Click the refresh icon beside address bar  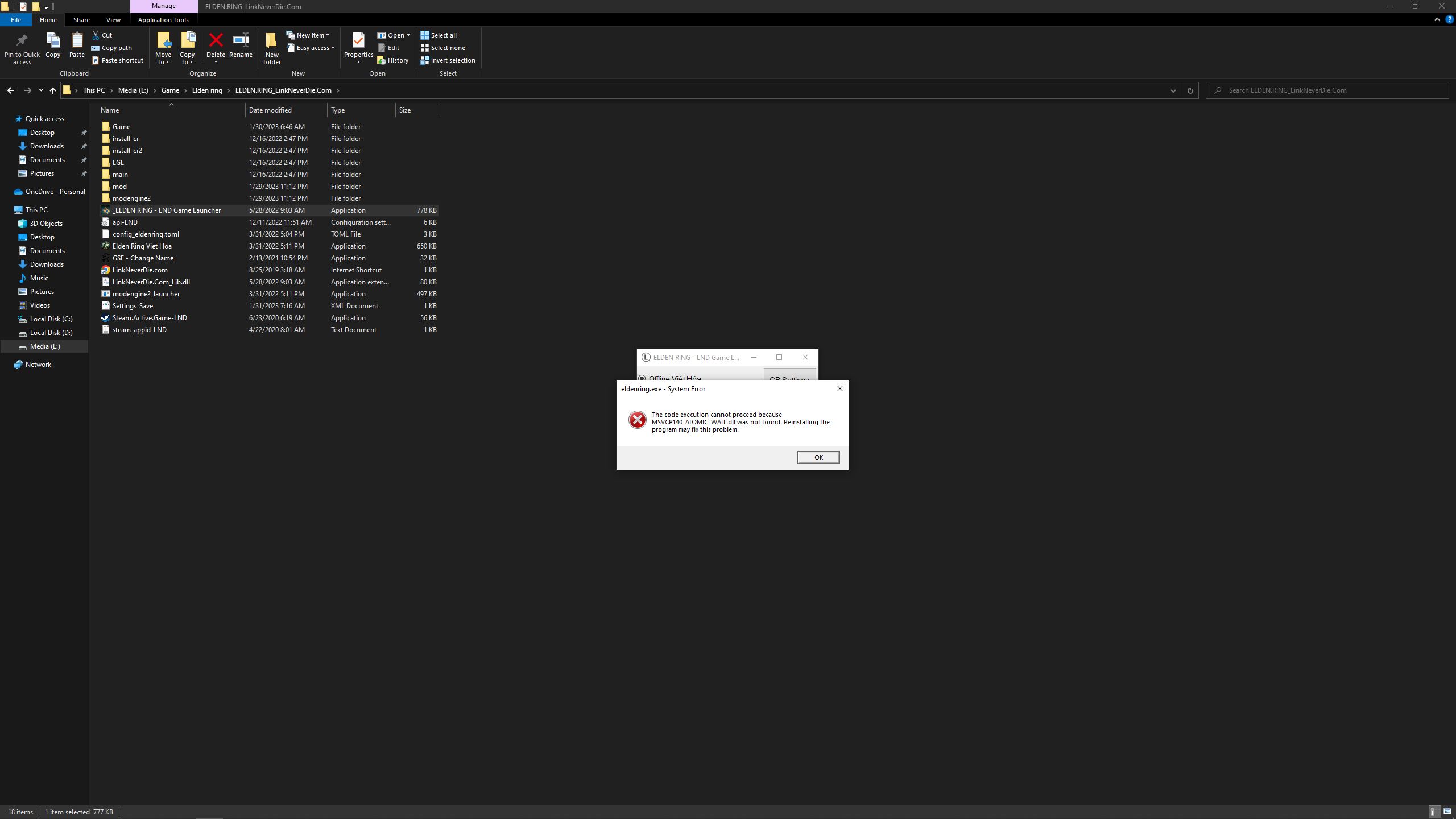pyautogui.click(x=1190, y=90)
